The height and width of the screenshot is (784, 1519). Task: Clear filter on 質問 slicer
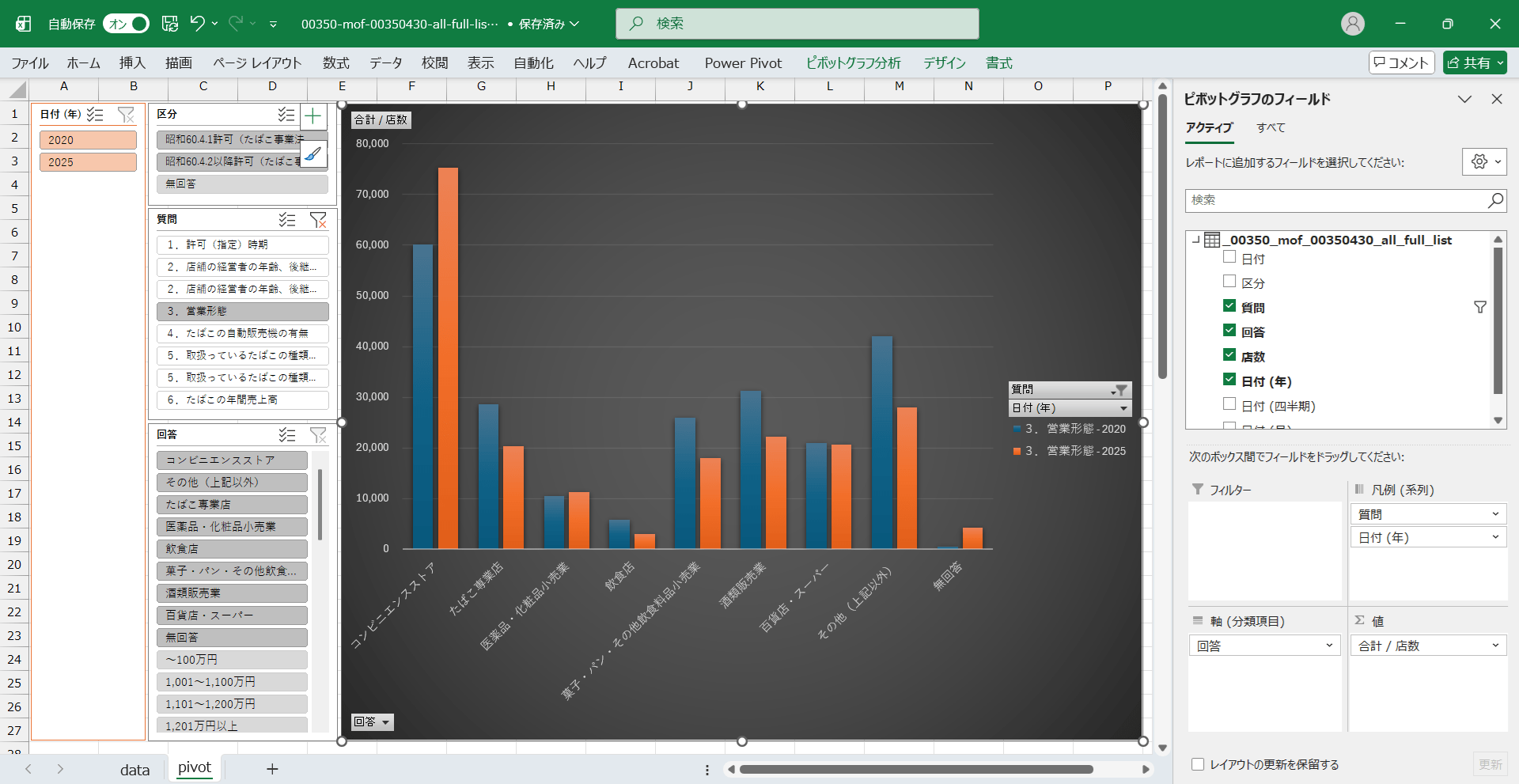318,220
